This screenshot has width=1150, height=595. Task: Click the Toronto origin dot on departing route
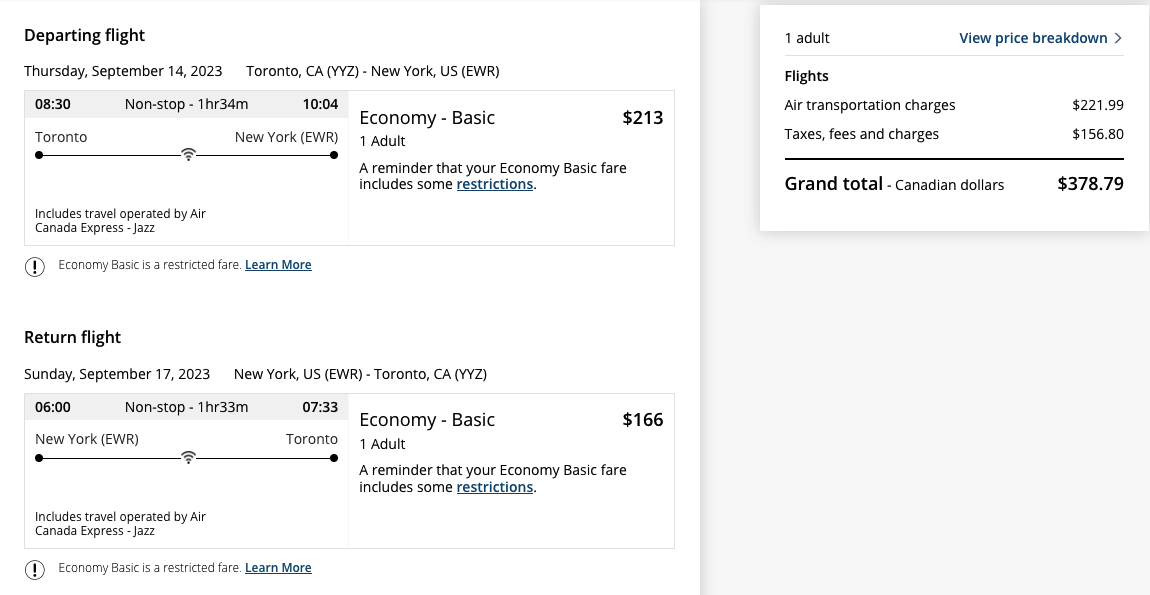coord(39,155)
